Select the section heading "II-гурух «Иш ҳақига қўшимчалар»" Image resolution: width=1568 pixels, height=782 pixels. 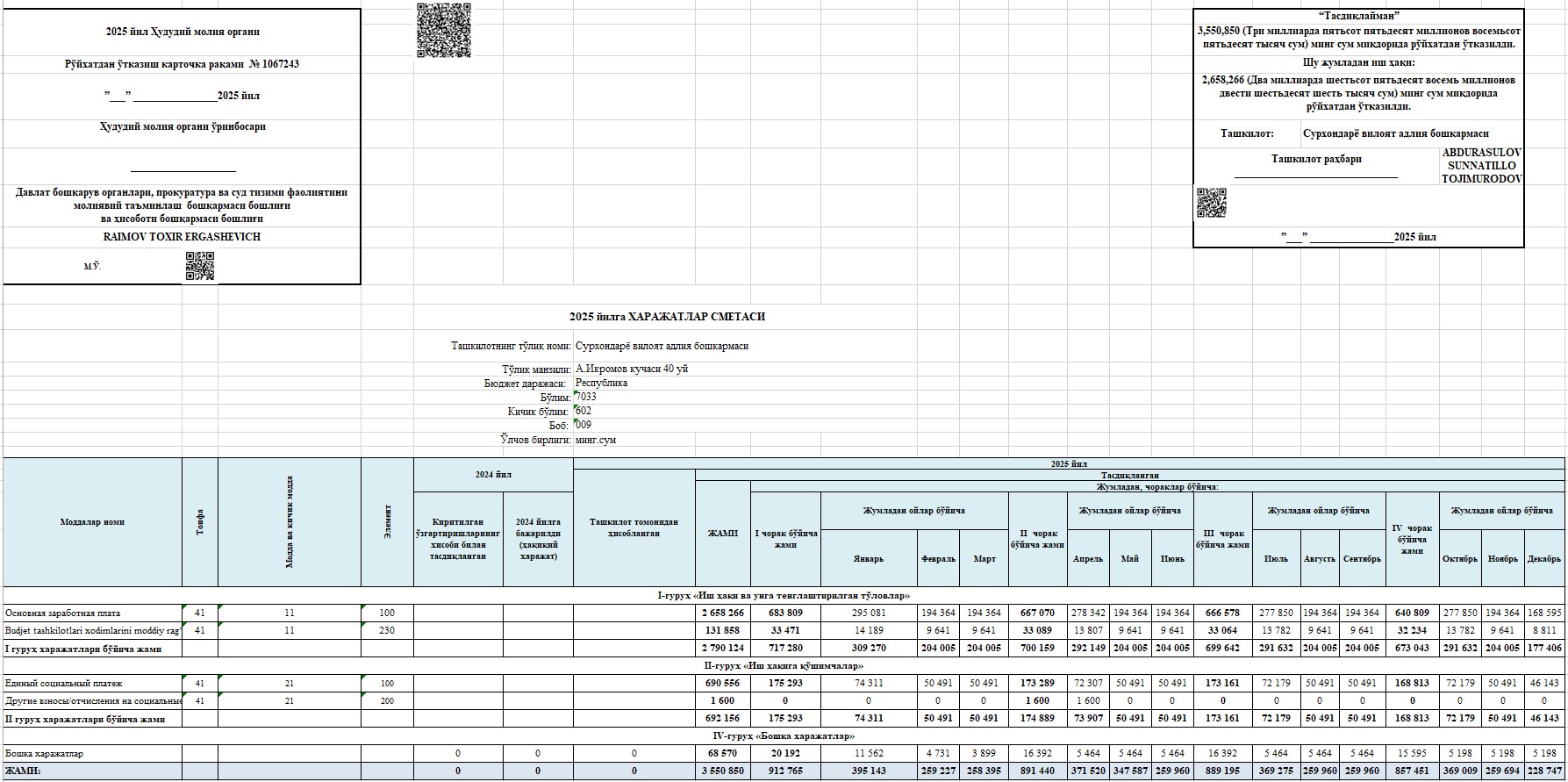784,666
